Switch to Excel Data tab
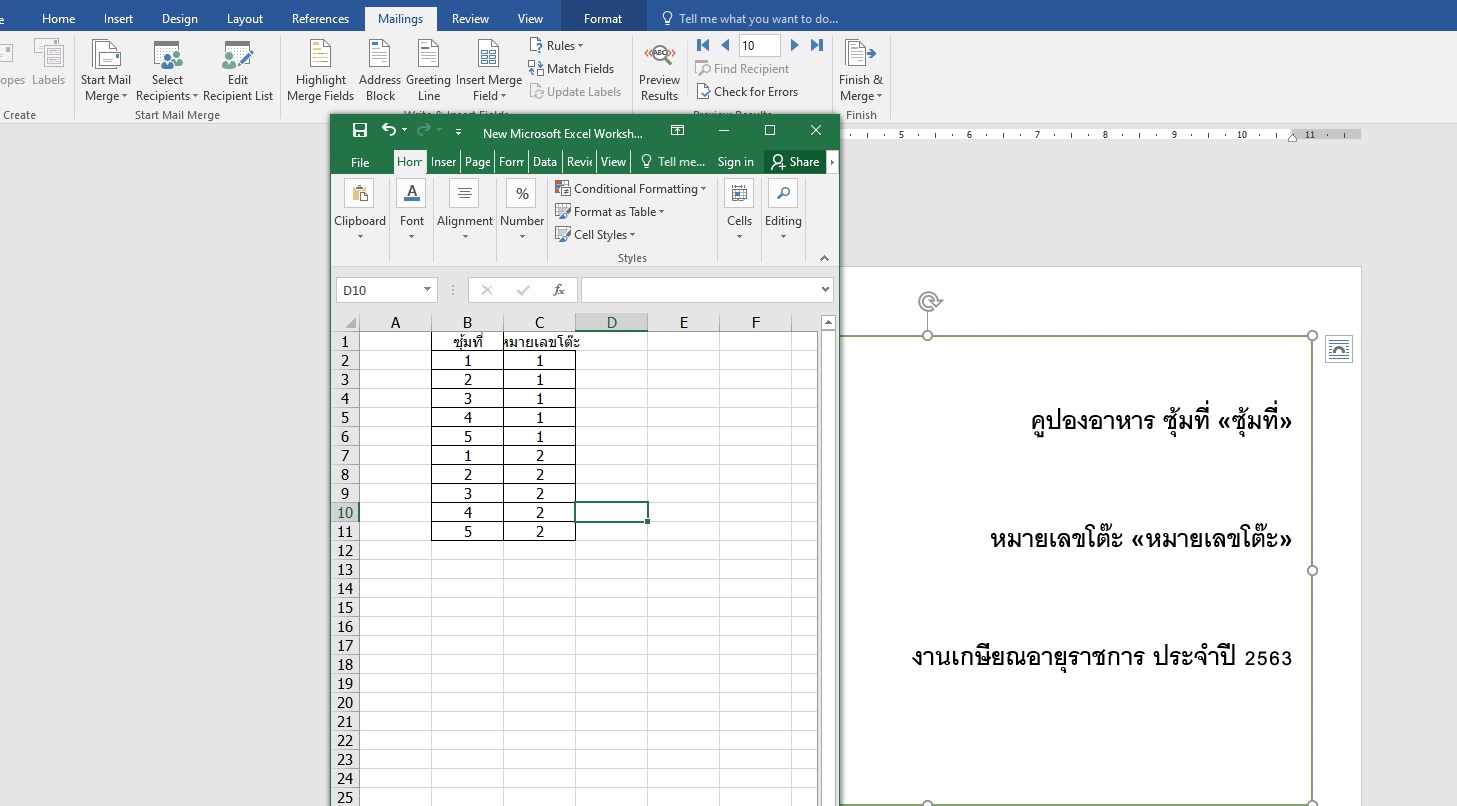The image size is (1457, 806). [545, 162]
